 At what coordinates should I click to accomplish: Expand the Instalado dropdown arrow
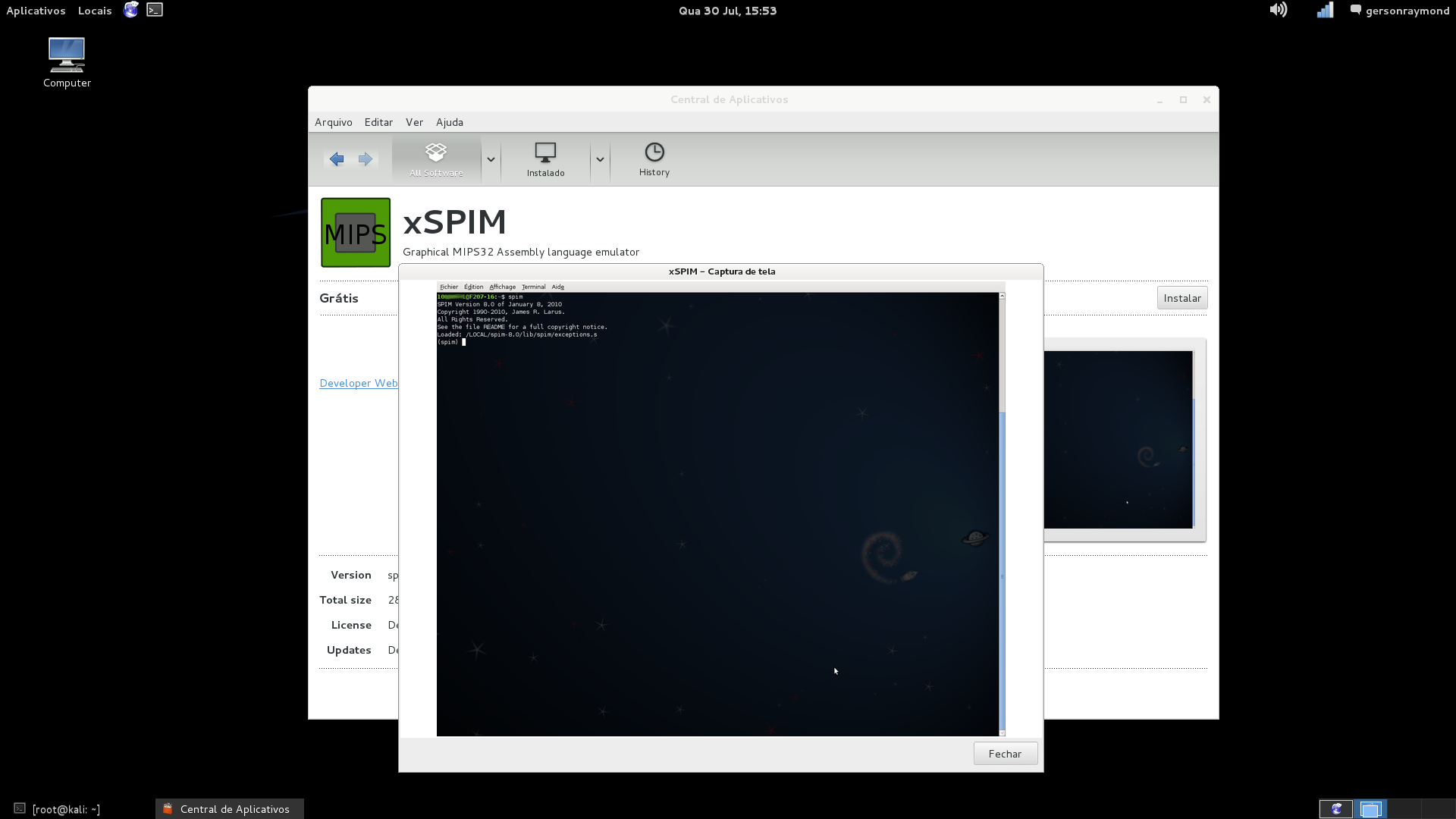600,160
